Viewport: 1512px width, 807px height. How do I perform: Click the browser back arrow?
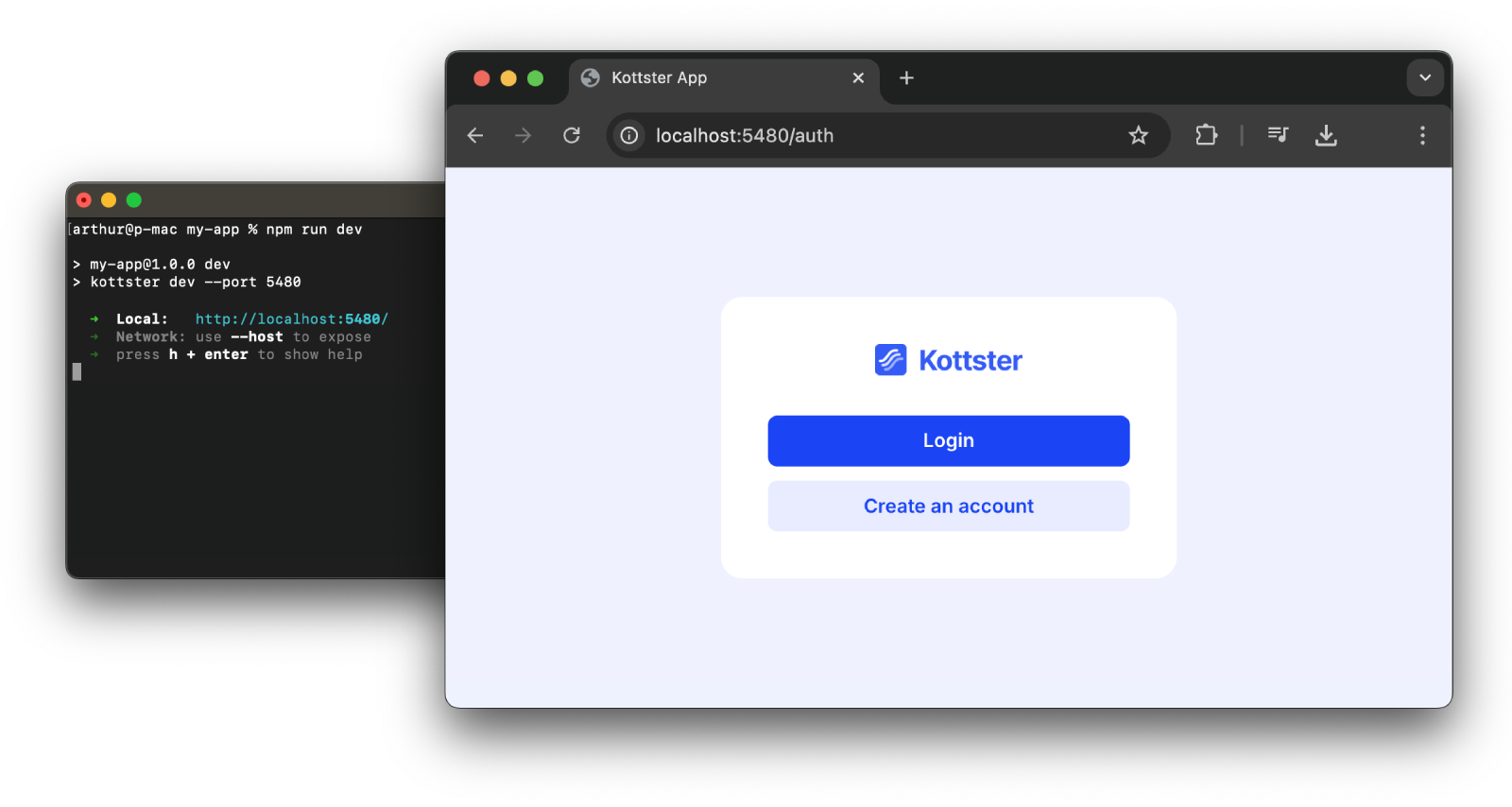point(475,135)
